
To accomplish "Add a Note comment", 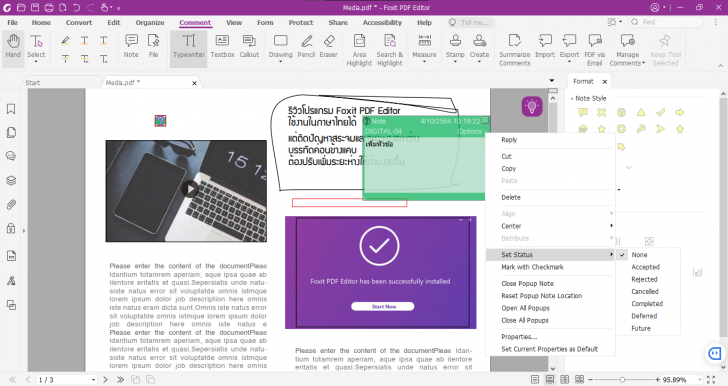I will coord(131,47).
